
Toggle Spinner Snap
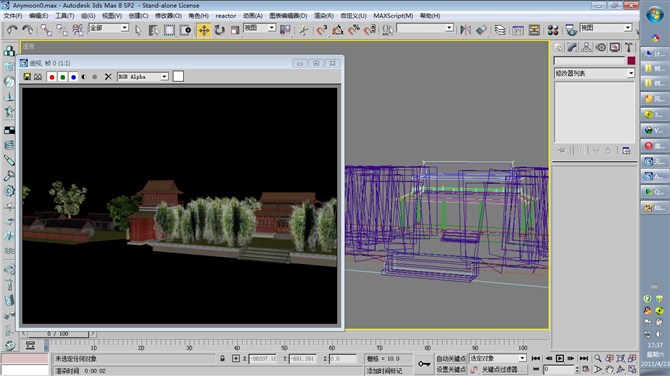point(370,30)
